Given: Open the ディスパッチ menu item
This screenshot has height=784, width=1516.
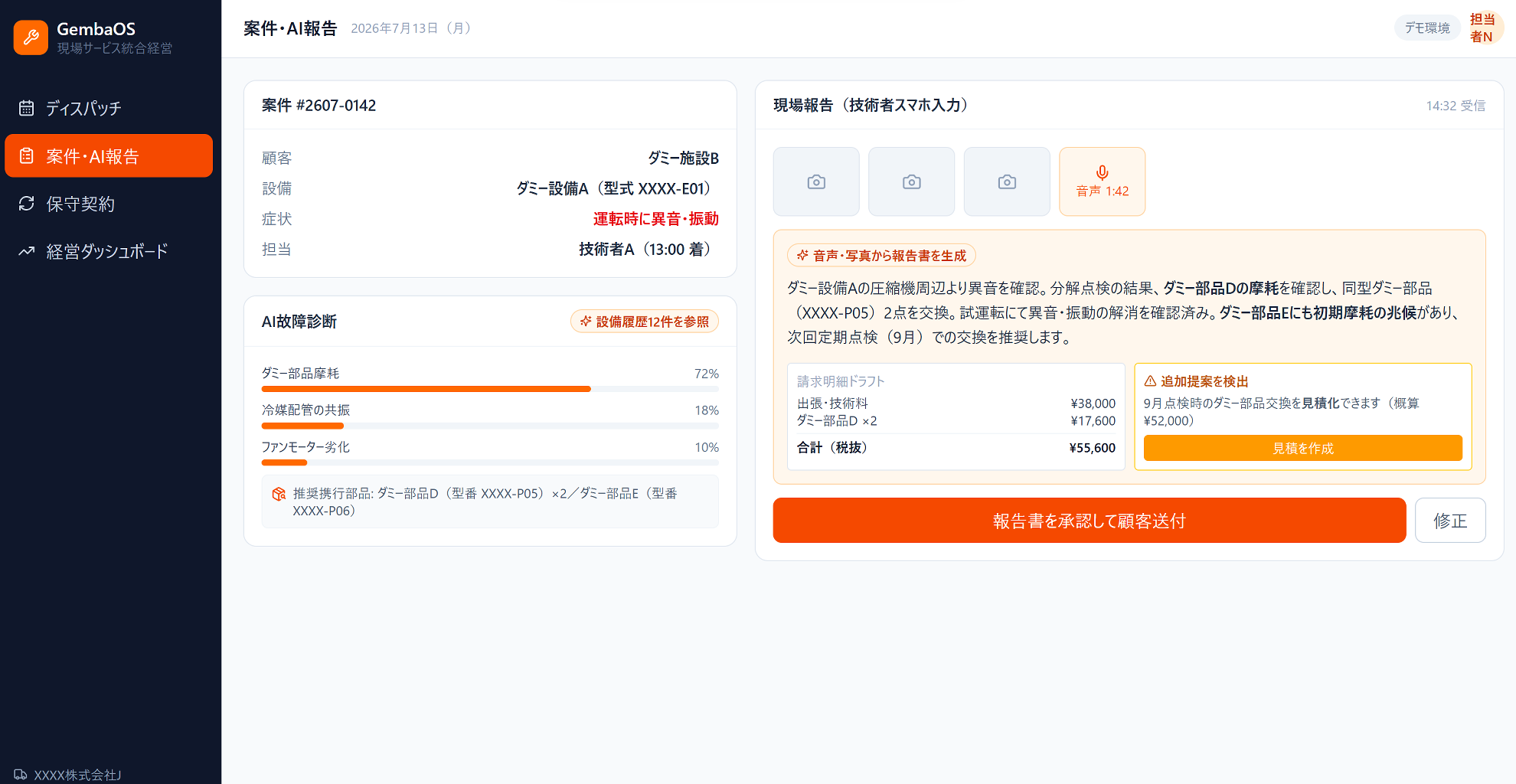Looking at the screenshot, I should pyautogui.click(x=109, y=108).
